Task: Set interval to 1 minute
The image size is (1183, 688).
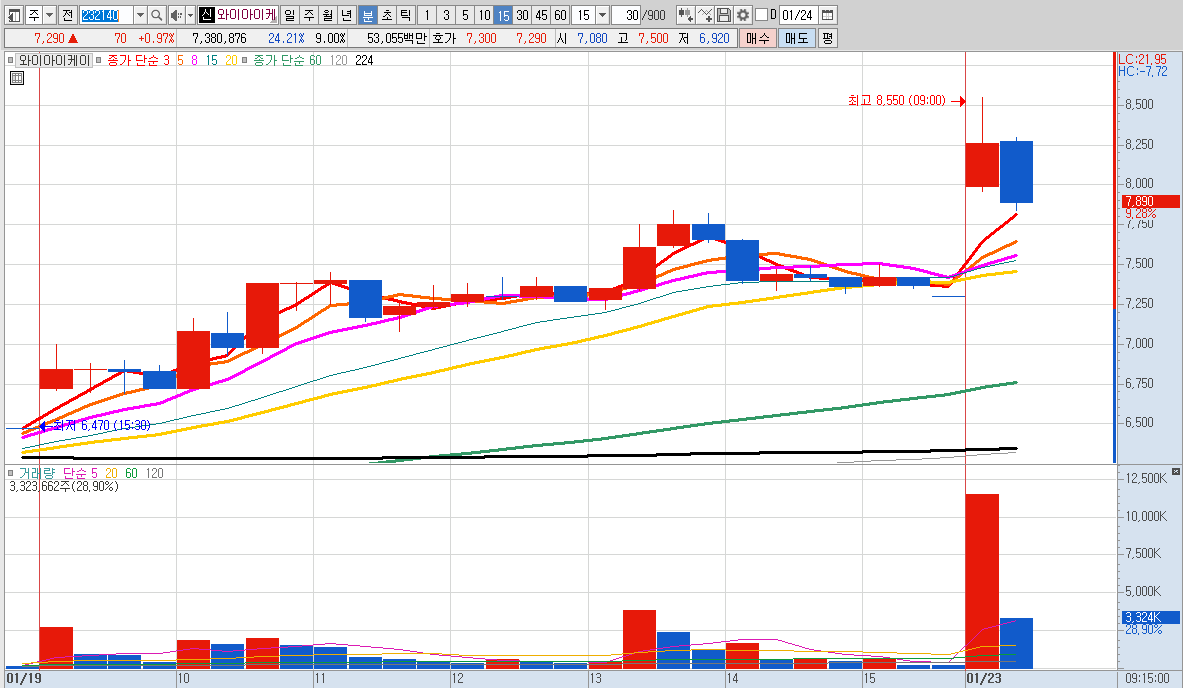Action: [427, 15]
